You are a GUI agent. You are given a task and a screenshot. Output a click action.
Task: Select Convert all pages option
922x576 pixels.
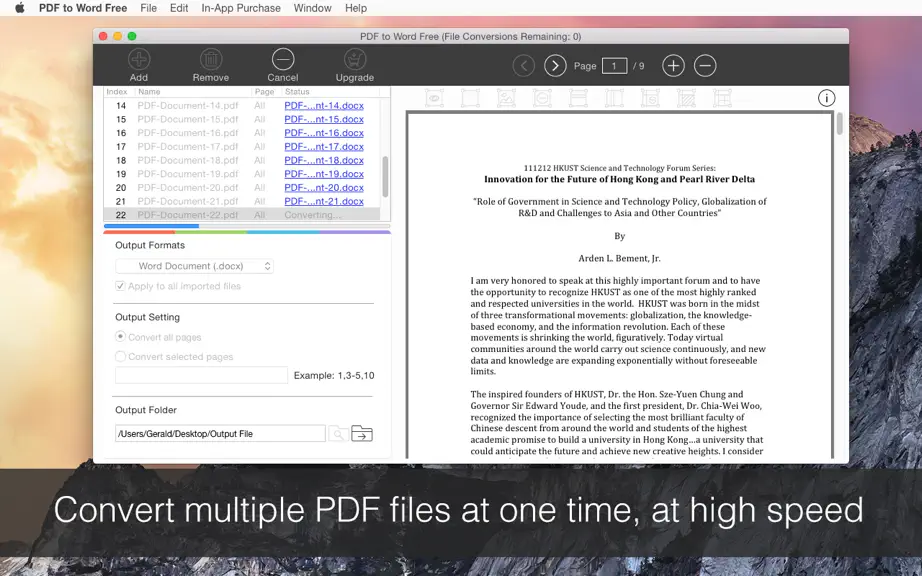coord(121,337)
